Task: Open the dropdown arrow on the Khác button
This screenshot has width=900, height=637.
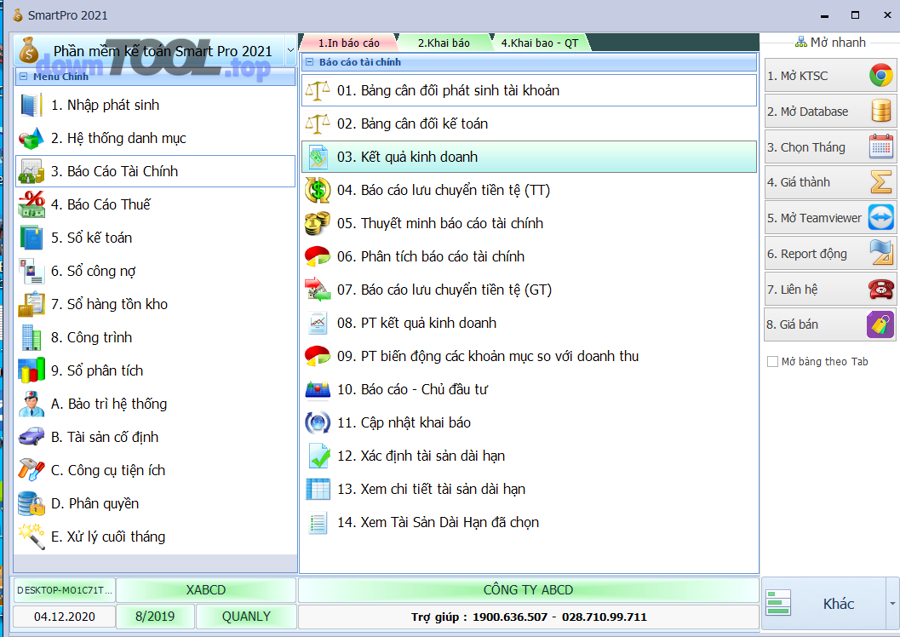Action: (x=892, y=604)
